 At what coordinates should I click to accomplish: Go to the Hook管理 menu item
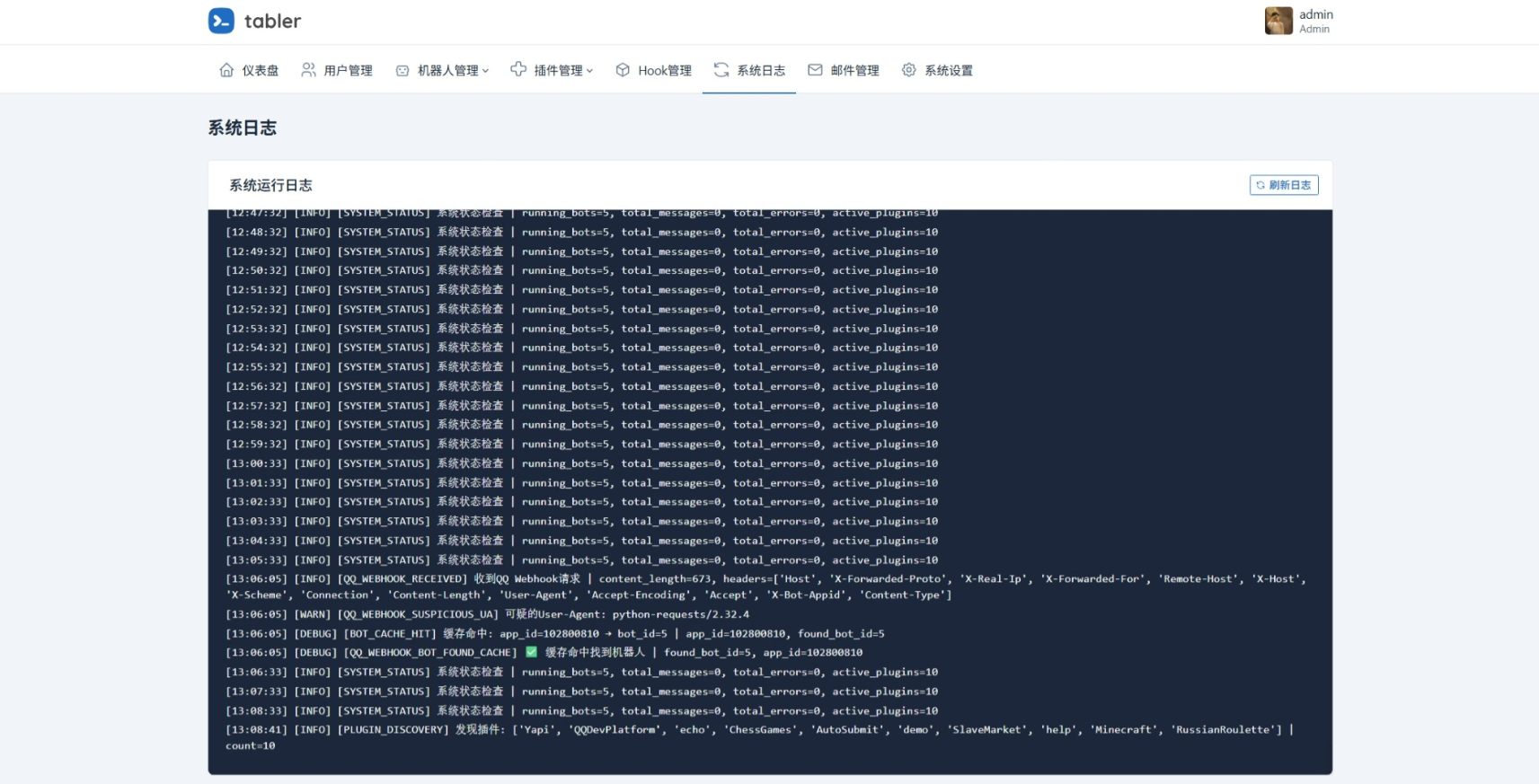coord(664,71)
